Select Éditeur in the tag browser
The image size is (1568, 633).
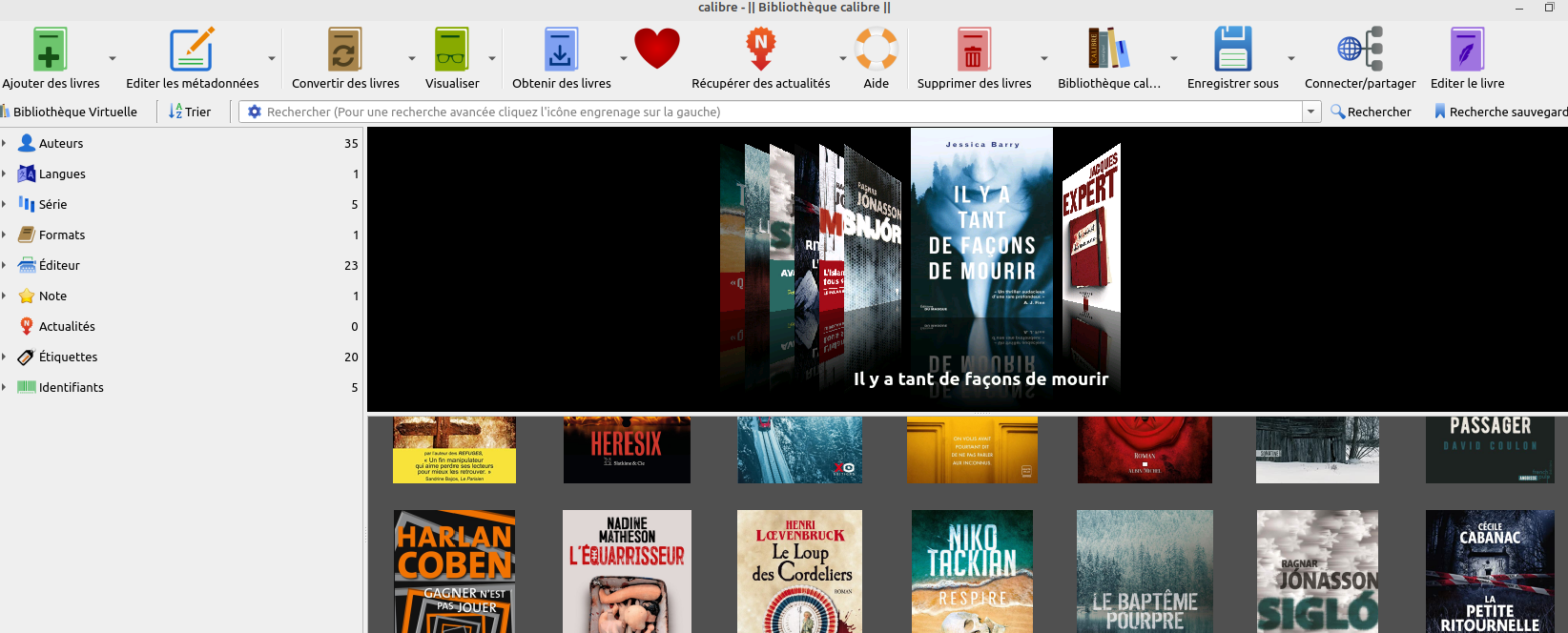59,265
